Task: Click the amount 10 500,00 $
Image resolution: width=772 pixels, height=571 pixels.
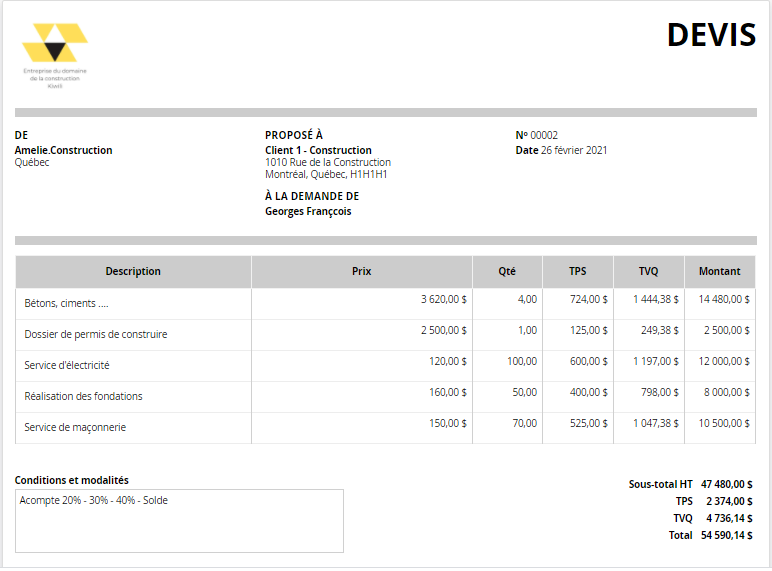Action: tap(724, 423)
